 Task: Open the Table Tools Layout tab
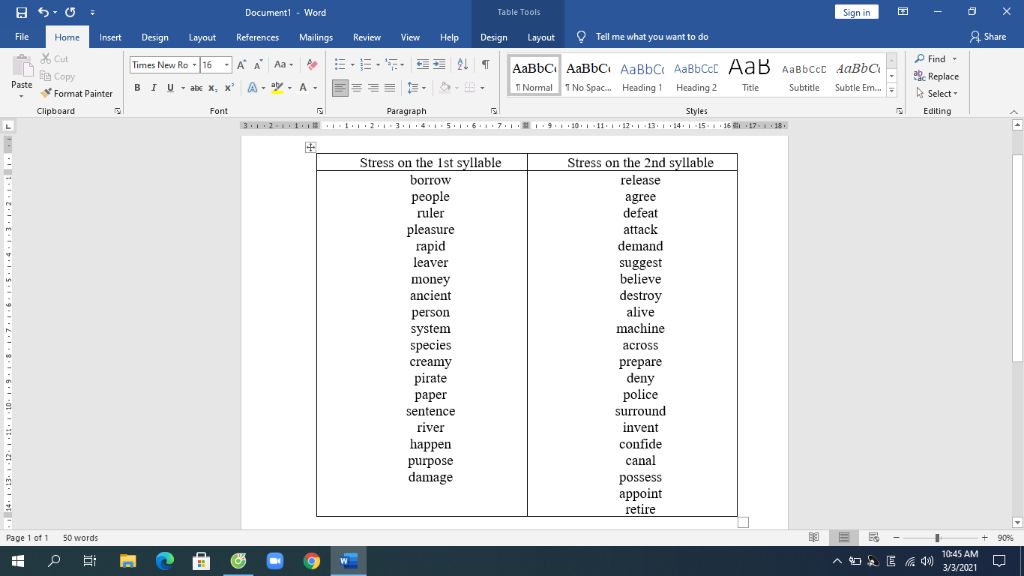541,37
